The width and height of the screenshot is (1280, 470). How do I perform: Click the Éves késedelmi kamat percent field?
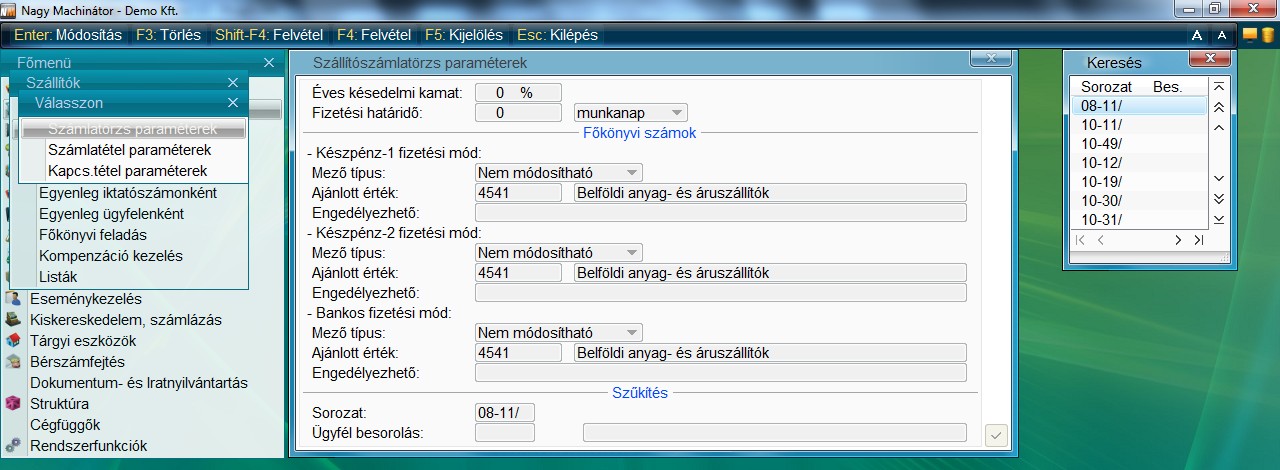518,93
